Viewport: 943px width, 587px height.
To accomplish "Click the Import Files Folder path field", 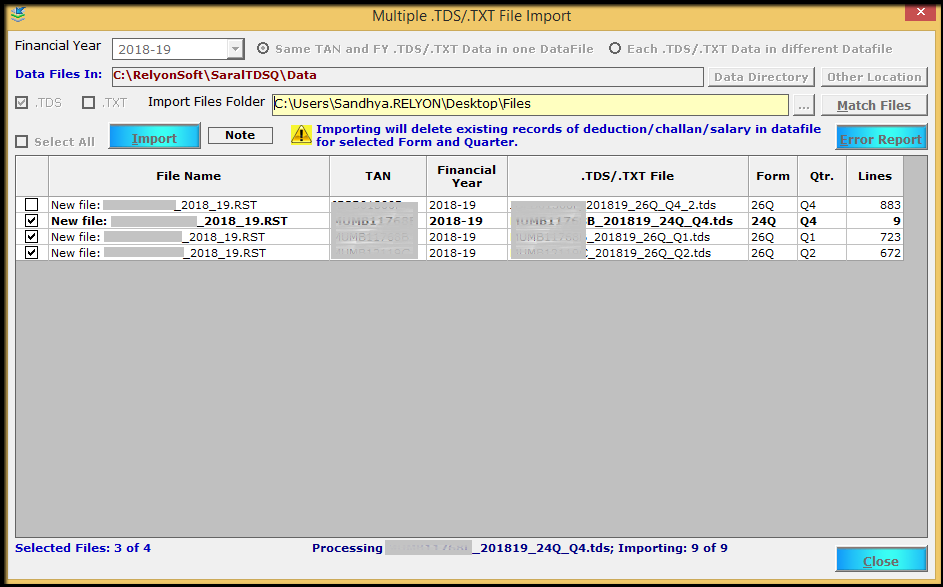I will (530, 105).
